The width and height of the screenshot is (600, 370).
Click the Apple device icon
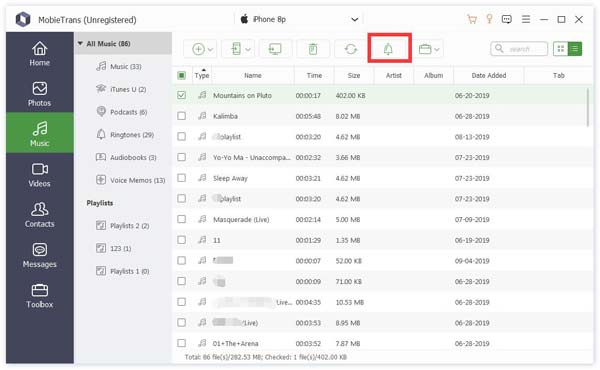tap(244, 19)
